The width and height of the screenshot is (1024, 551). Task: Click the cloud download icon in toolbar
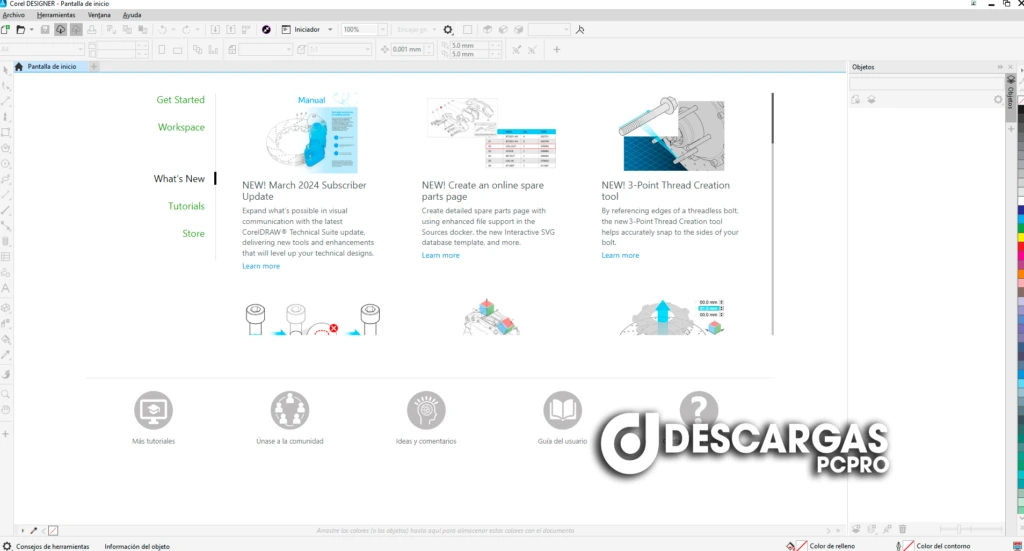[61, 30]
